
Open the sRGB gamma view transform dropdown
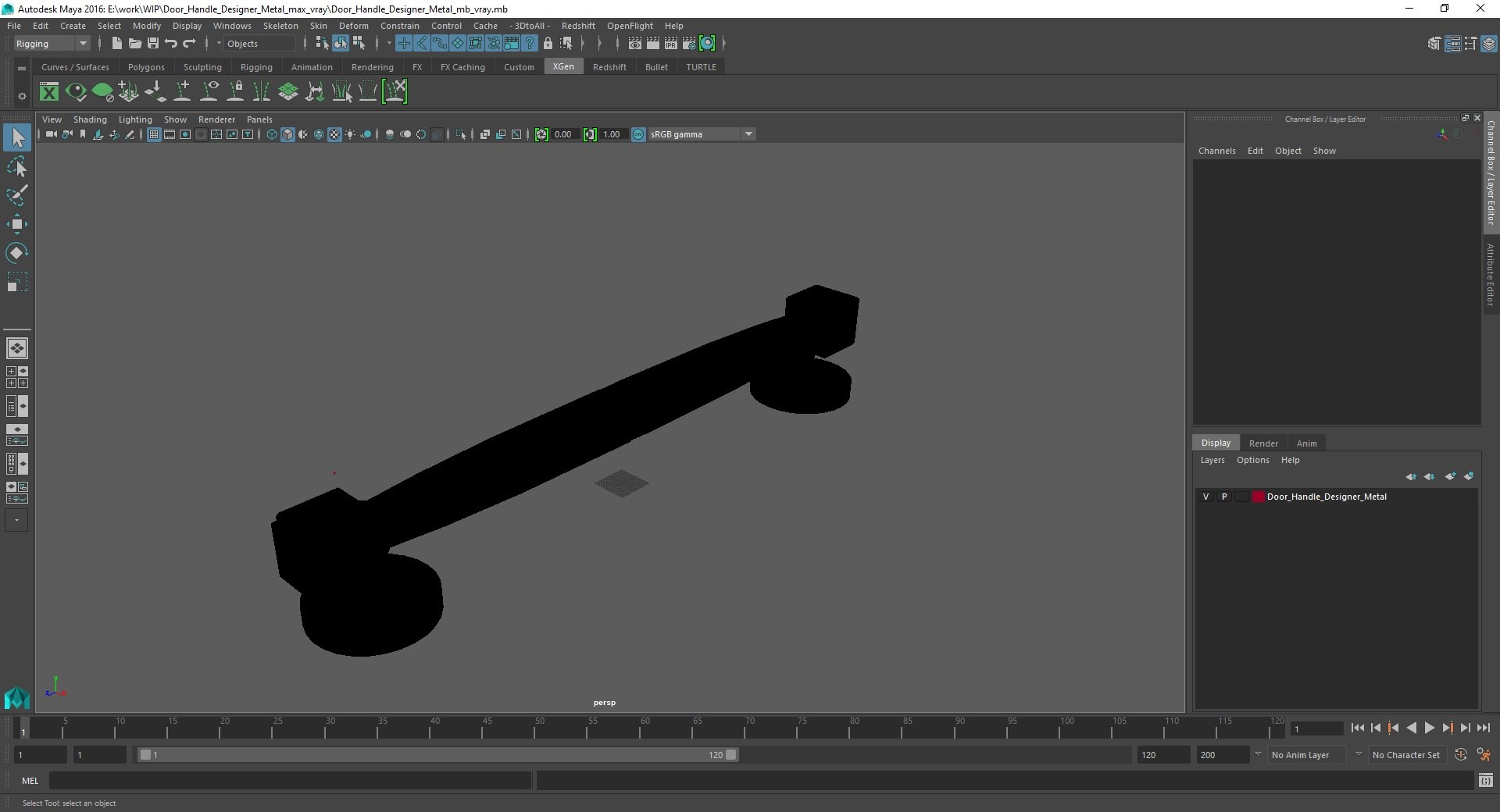[x=702, y=134]
